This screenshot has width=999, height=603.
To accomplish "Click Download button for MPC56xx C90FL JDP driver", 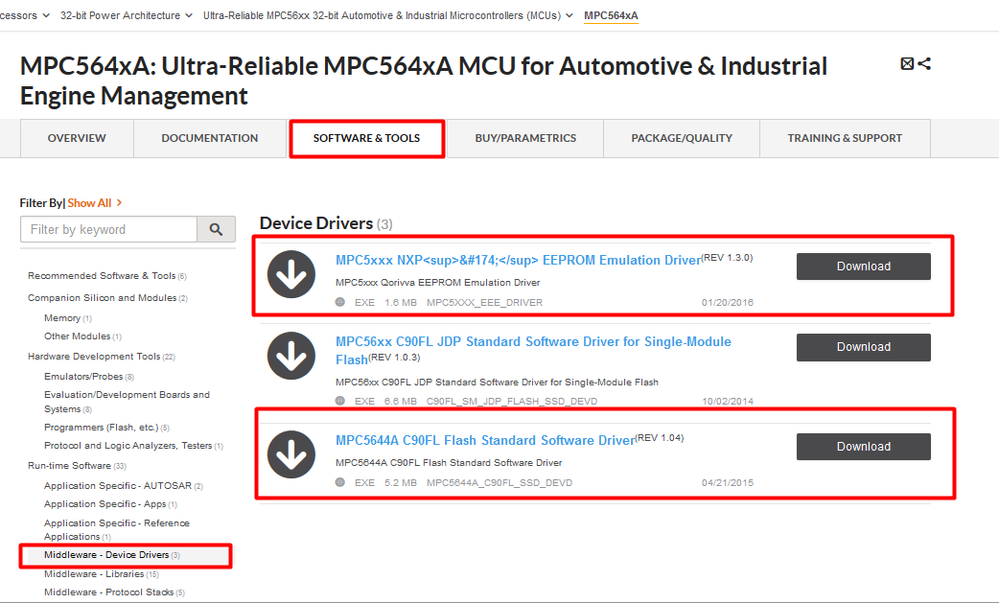I will pyautogui.click(x=863, y=347).
